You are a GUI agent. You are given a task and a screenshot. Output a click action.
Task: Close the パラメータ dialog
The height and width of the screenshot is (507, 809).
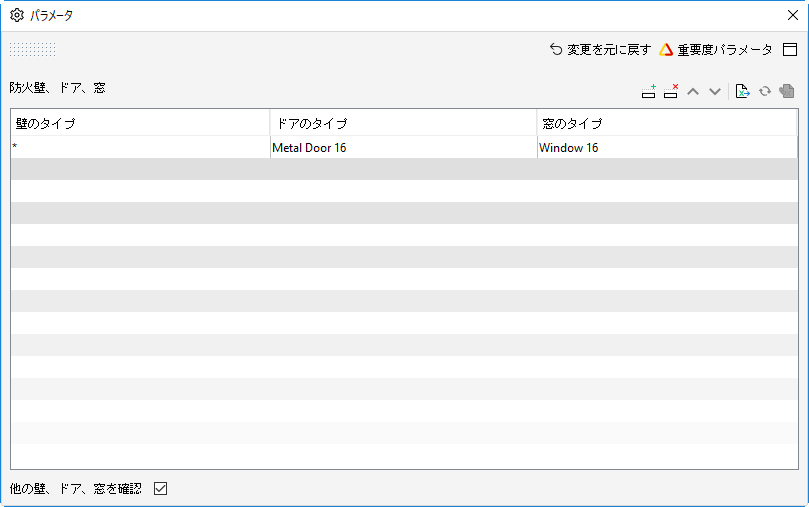click(x=793, y=15)
